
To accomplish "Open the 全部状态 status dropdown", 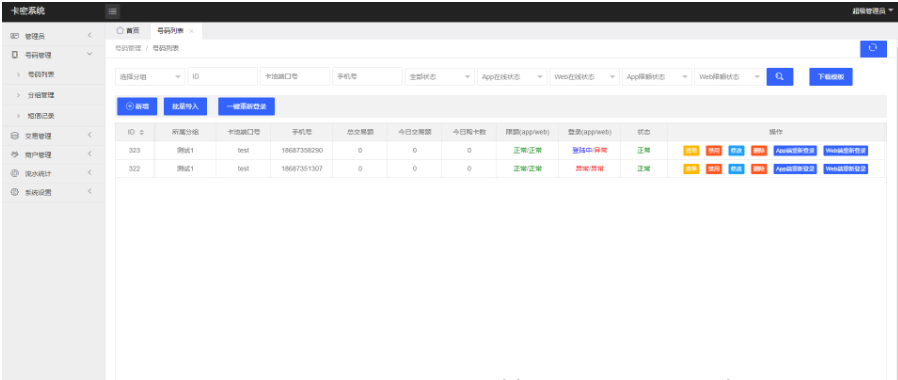I will pyautogui.click(x=440, y=77).
